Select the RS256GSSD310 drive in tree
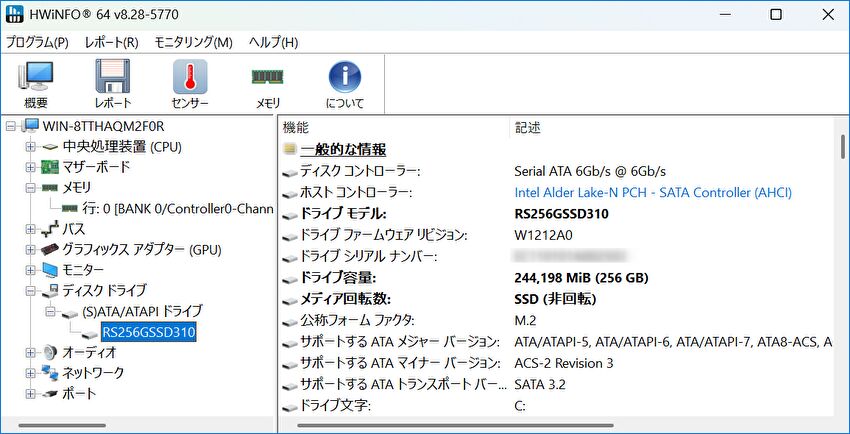Screen dimensions: 850x434 click(149, 332)
